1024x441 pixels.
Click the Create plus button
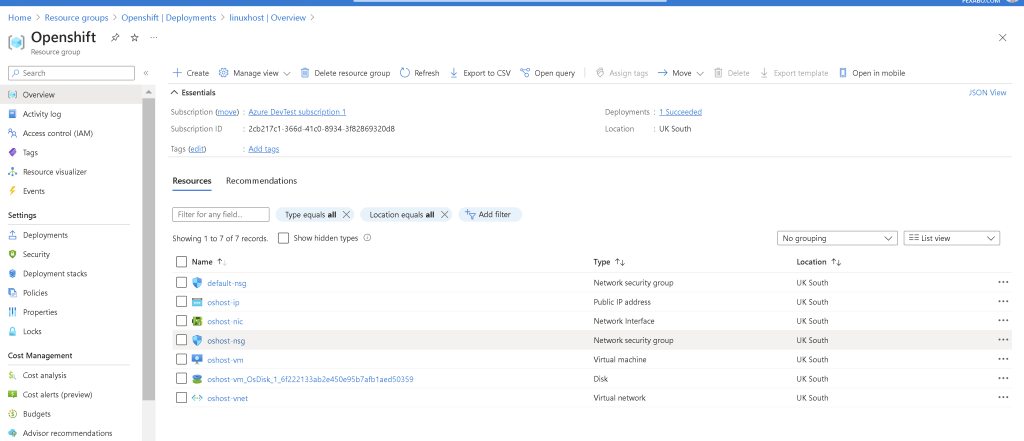pos(191,73)
